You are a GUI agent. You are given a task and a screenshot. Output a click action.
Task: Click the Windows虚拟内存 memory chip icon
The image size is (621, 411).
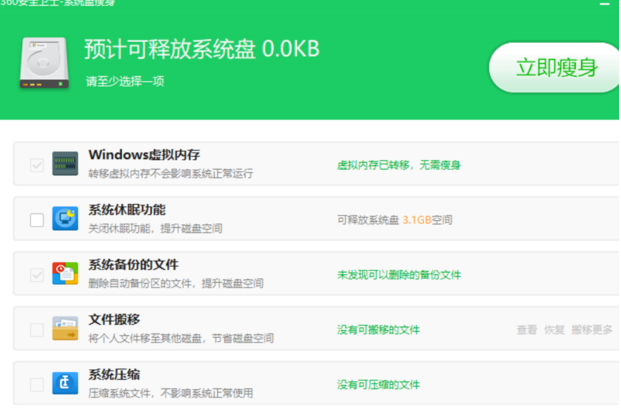click(65, 163)
